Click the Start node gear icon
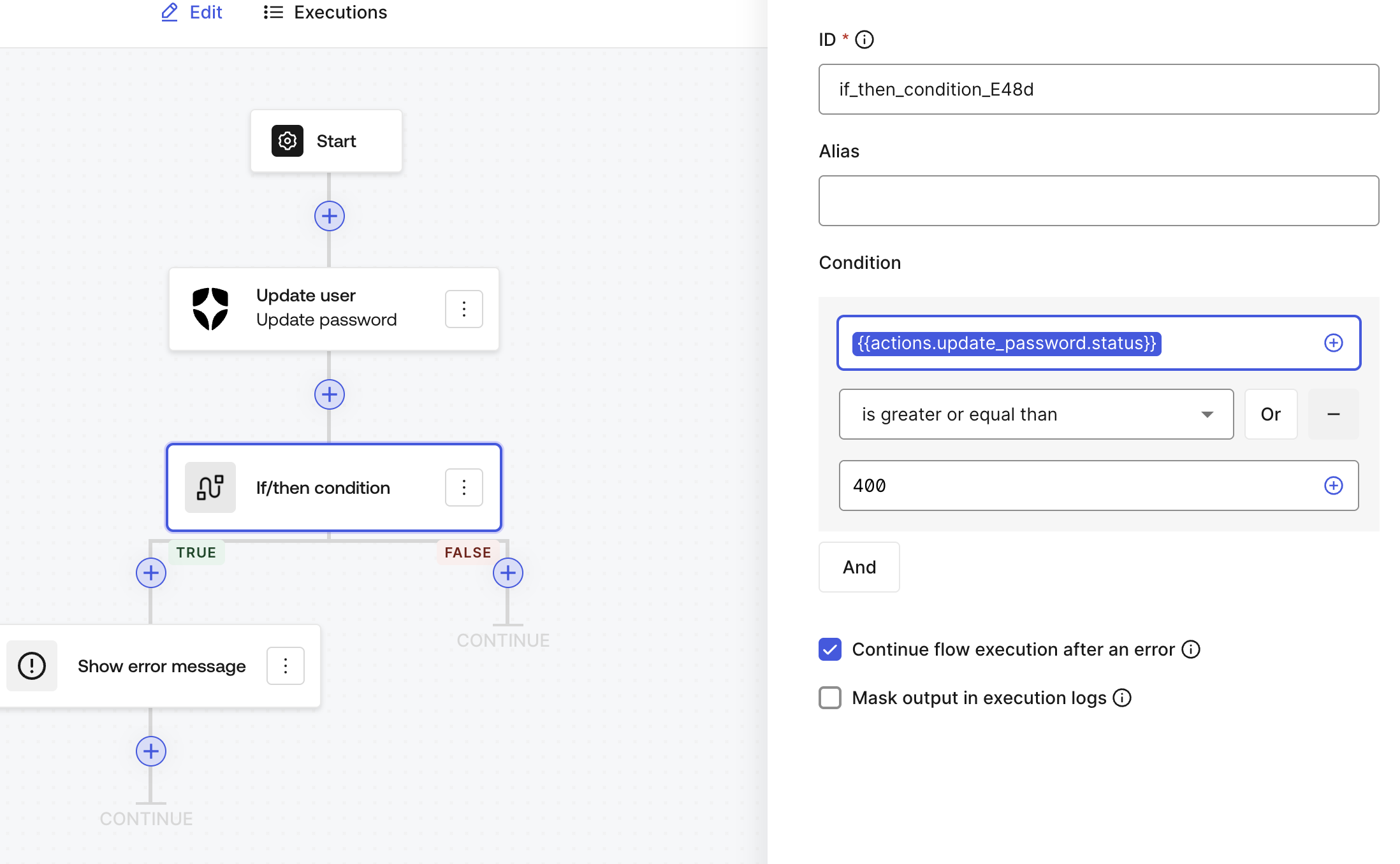The height and width of the screenshot is (864, 1400). pyautogui.click(x=288, y=141)
